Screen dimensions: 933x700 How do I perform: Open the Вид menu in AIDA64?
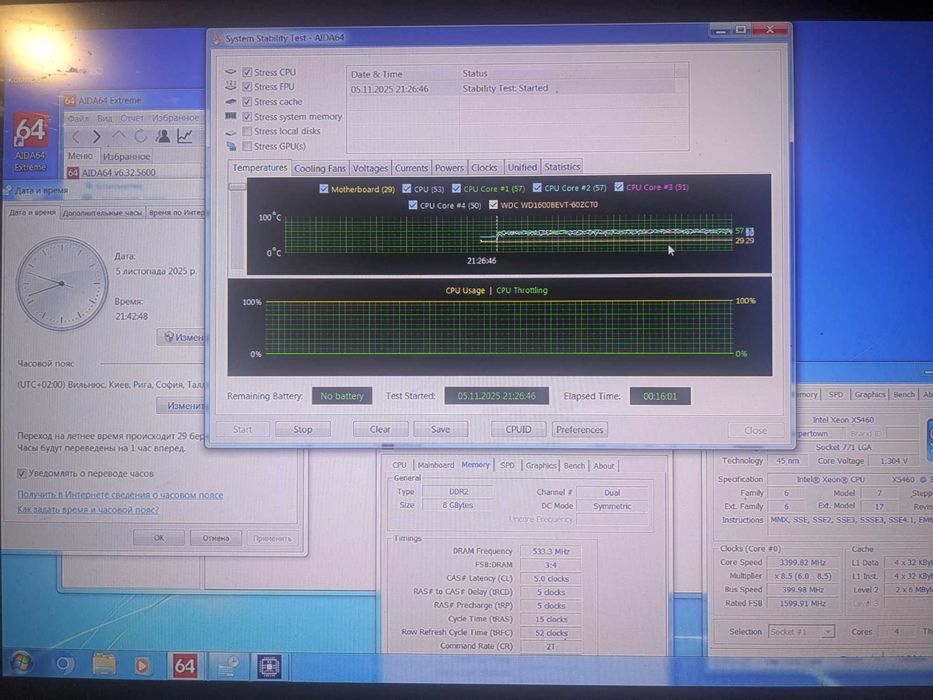click(x=105, y=118)
